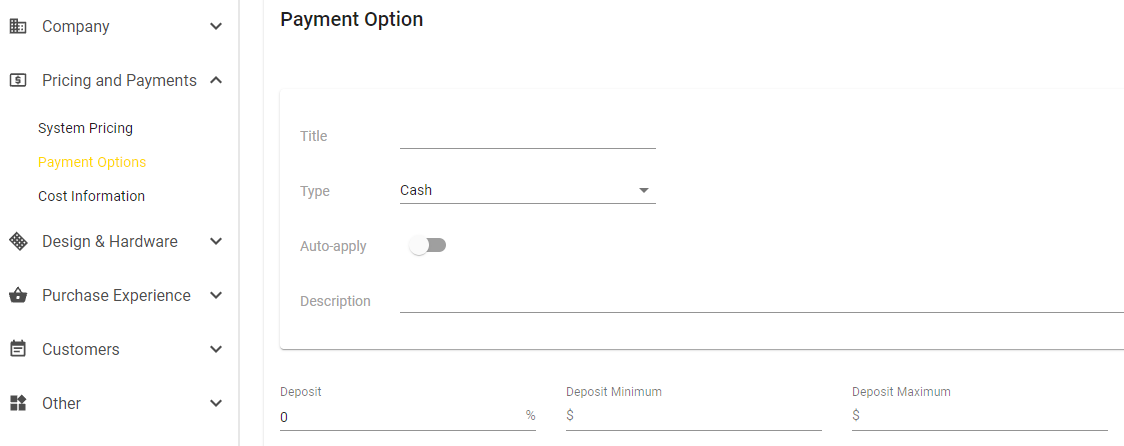Click the Deposit Minimum dollar field
Viewport: 1124px width, 446px height.
694,416
